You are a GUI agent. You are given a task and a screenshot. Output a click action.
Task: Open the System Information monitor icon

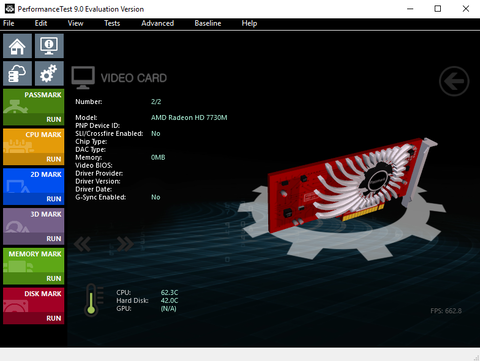(x=49, y=46)
